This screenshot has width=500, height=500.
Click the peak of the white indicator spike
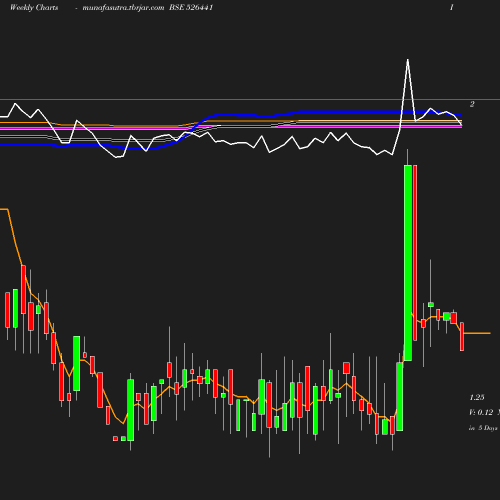tap(408, 60)
